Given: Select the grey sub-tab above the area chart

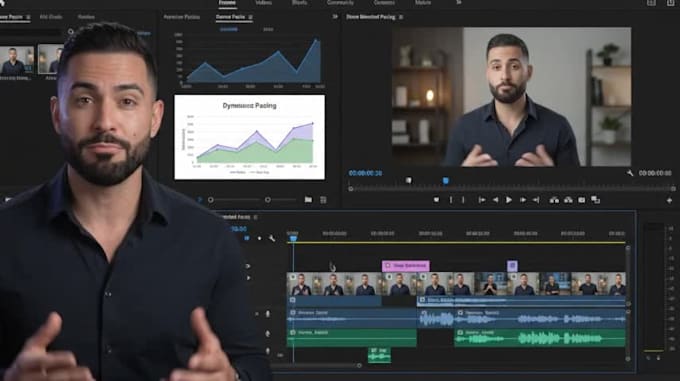Looking at the screenshot, I should 268,29.
